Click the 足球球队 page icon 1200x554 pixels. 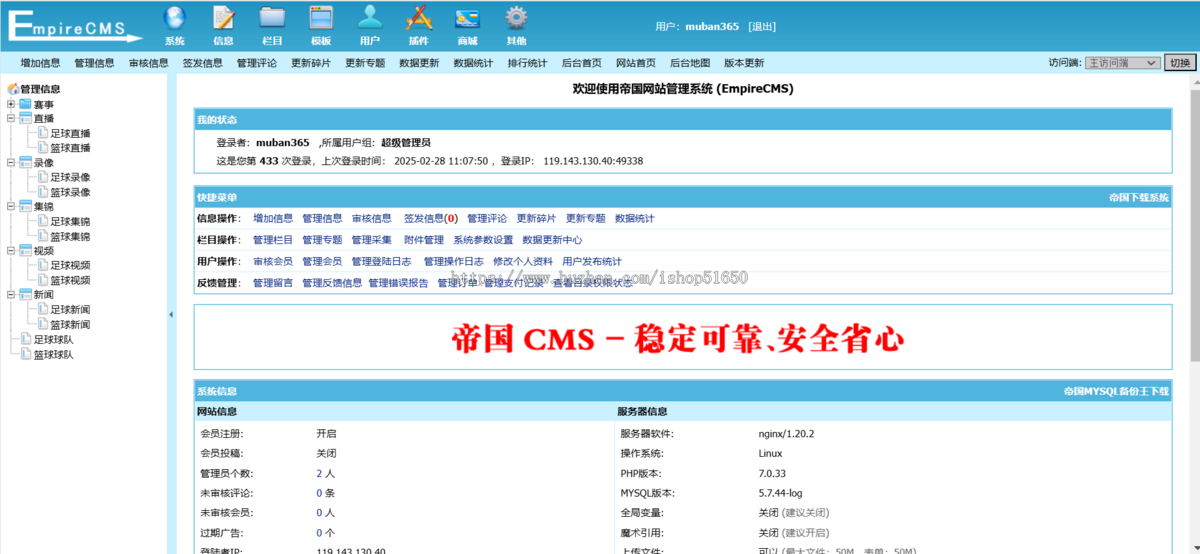click(x=25, y=340)
